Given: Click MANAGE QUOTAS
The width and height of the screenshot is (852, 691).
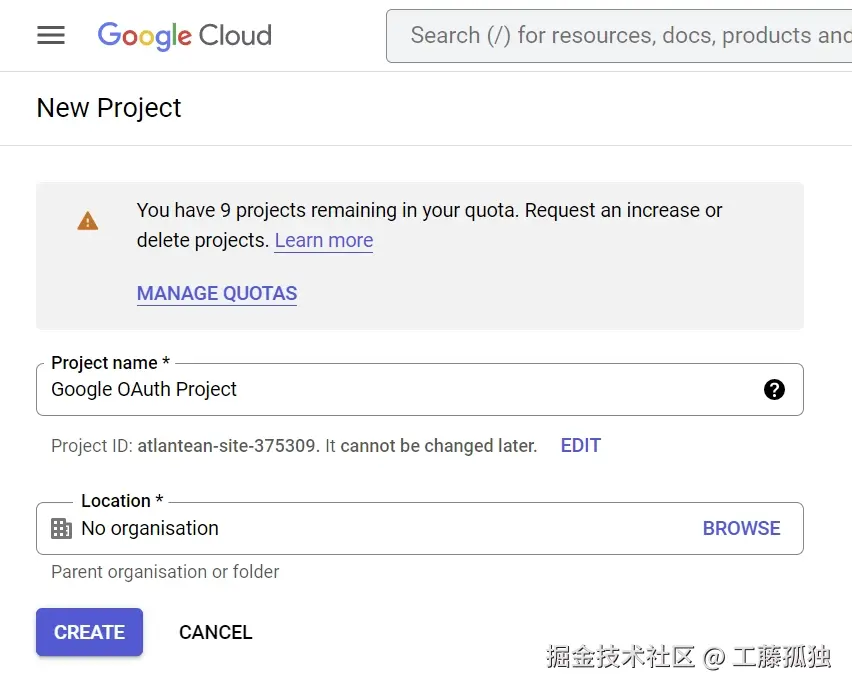Looking at the screenshot, I should (x=216, y=293).
